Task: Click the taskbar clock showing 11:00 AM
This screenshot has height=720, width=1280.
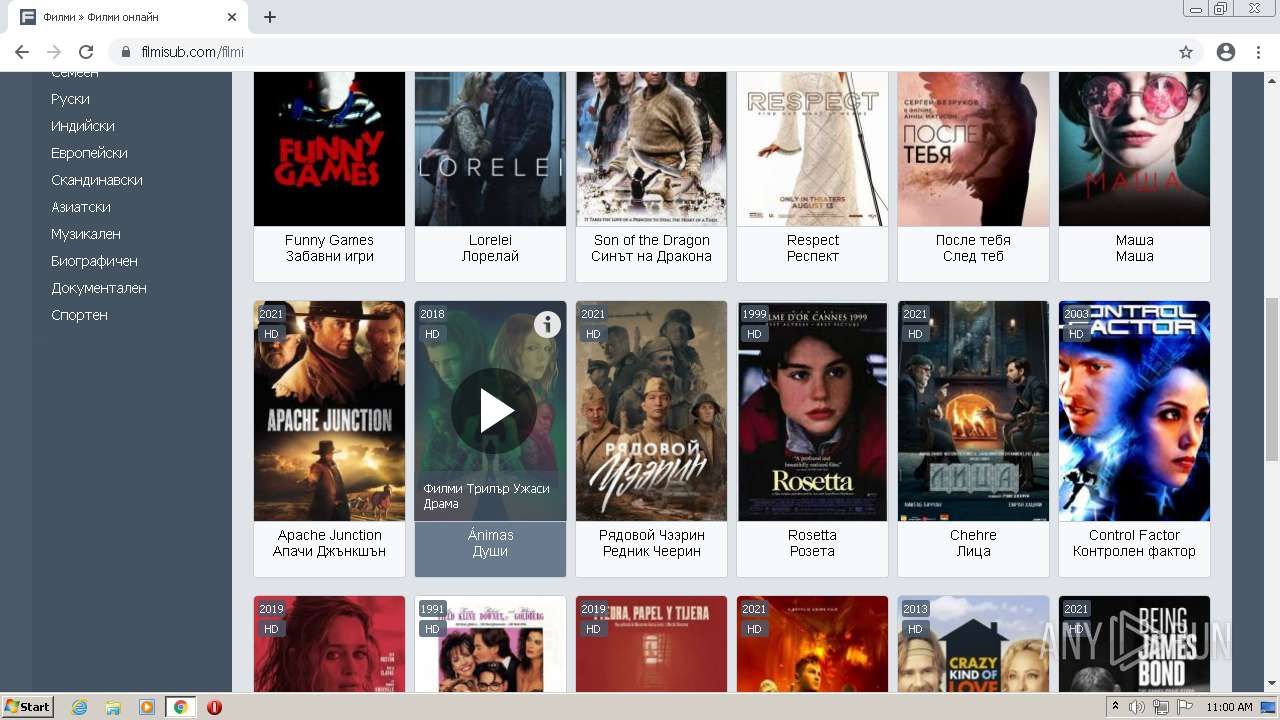Action: (1229, 707)
